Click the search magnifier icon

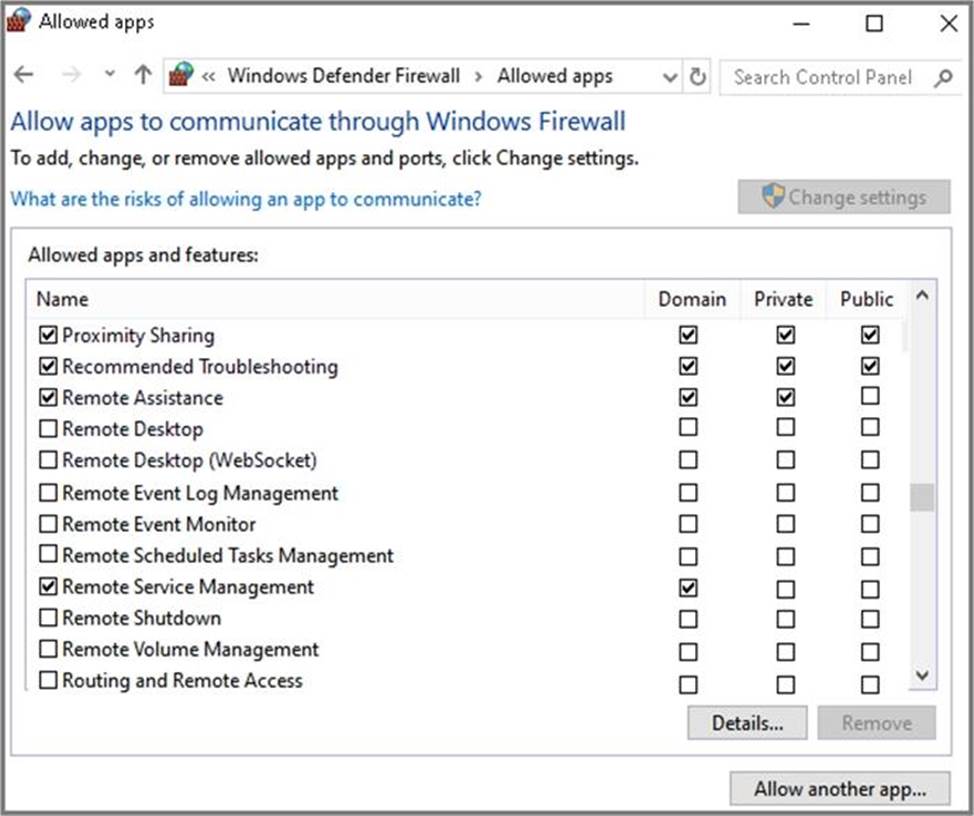coord(942,77)
